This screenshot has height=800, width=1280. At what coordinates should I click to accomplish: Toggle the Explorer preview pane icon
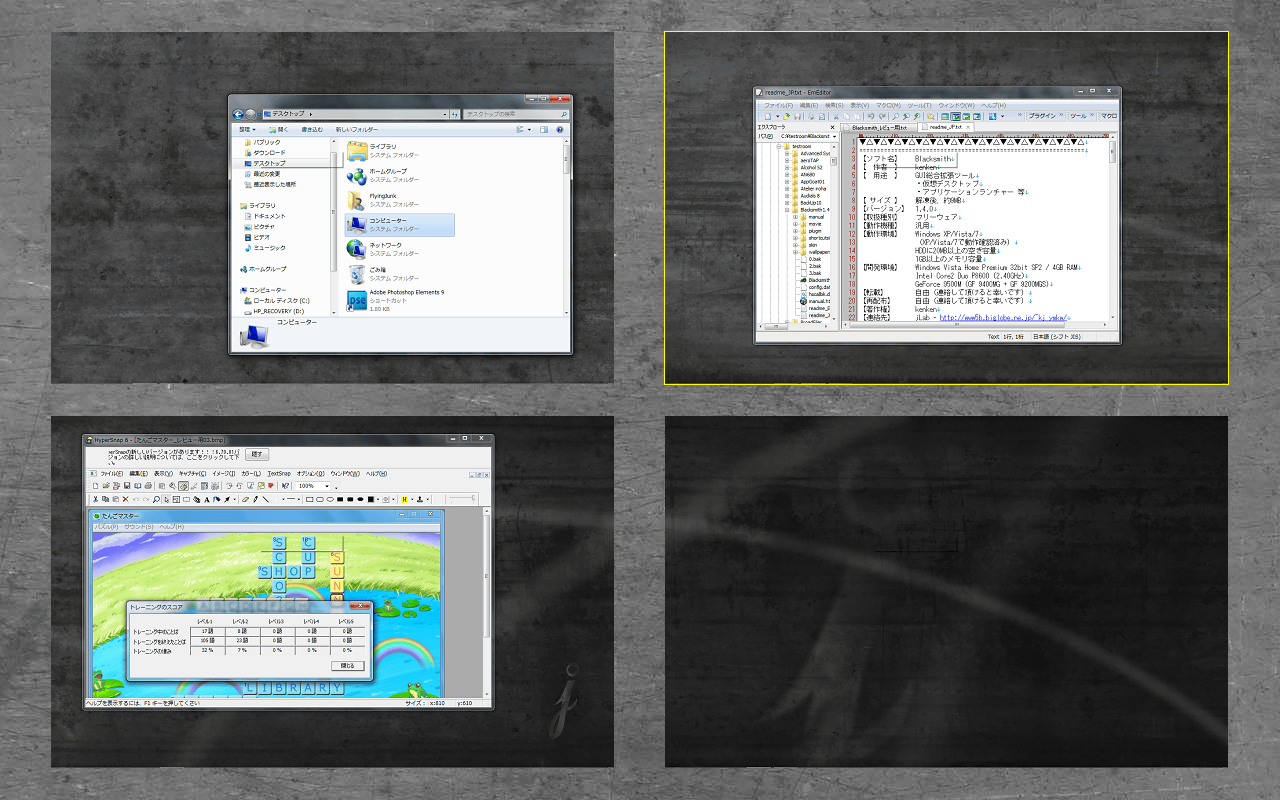(x=543, y=129)
